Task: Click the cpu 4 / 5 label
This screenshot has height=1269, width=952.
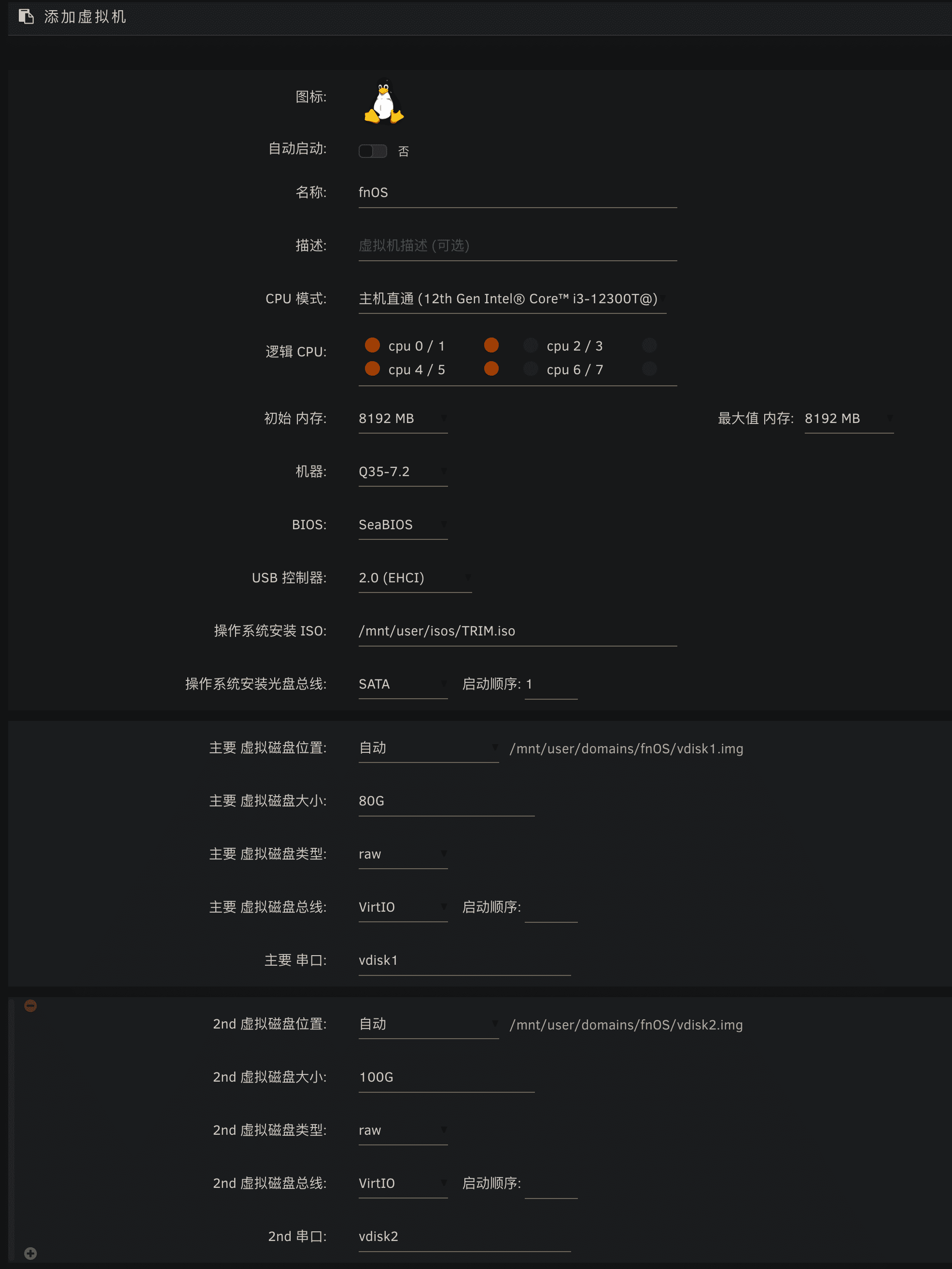Action: tap(416, 370)
